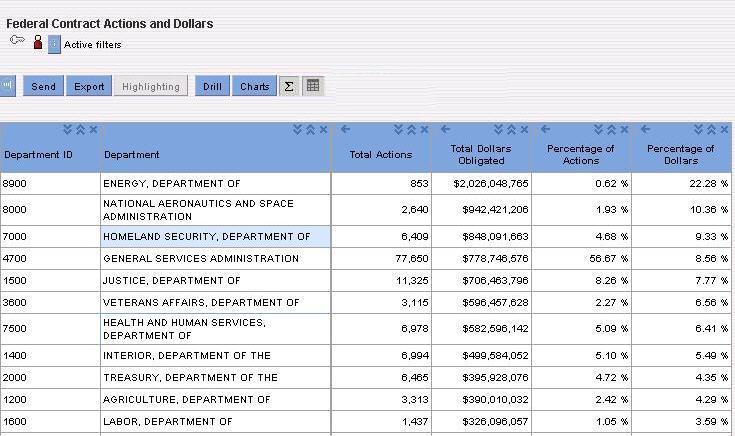Click the greyed Highlighting button
735x436 pixels.
coord(151,86)
